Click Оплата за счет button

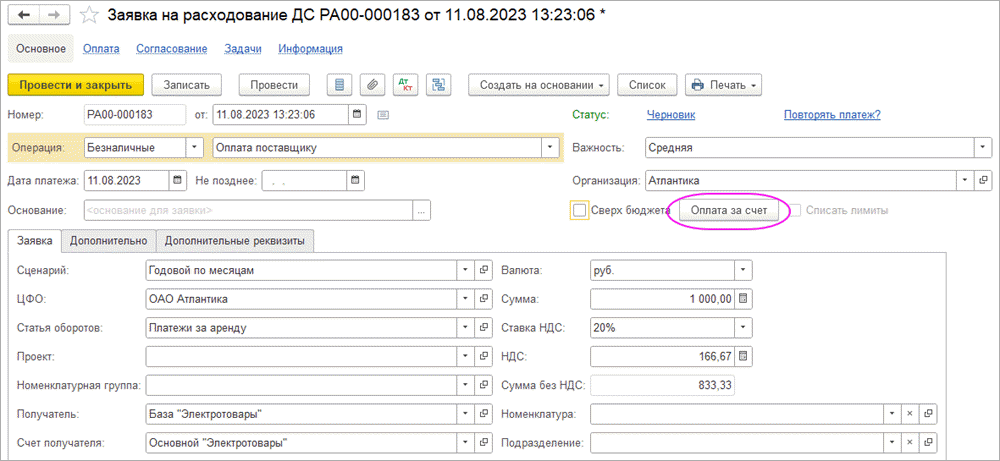coord(728,211)
